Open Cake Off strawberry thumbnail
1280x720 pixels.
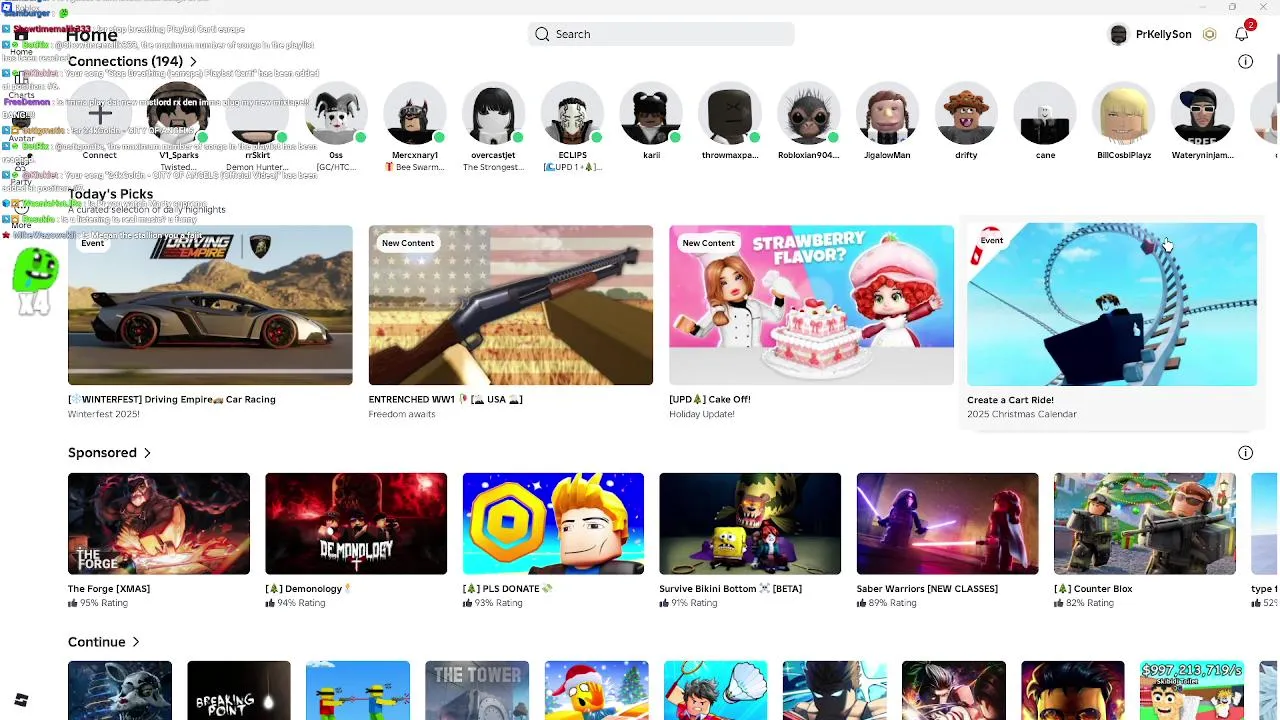(811, 305)
